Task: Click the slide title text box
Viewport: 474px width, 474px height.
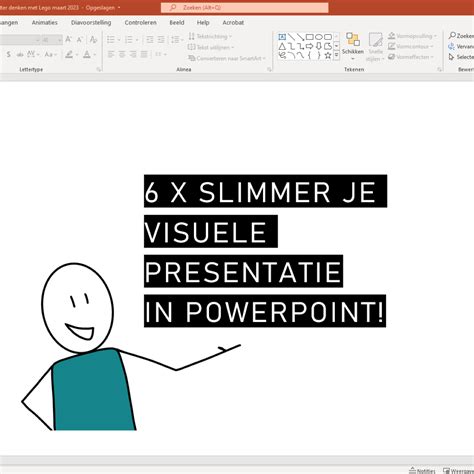Action: click(265, 251)
